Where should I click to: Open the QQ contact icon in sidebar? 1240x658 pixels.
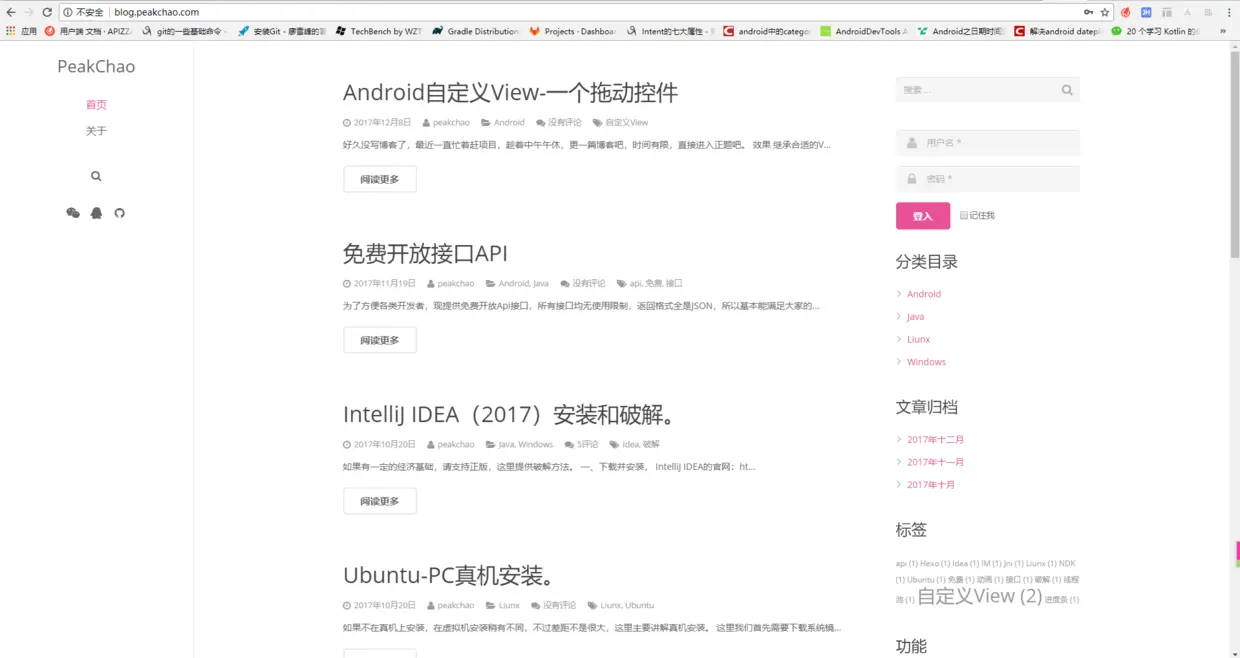pos(96,213)
